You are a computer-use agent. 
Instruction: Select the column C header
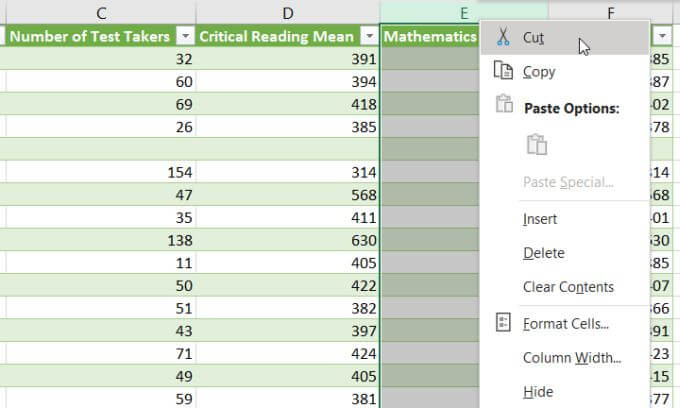pyautogui.click(x=101, y=13)
